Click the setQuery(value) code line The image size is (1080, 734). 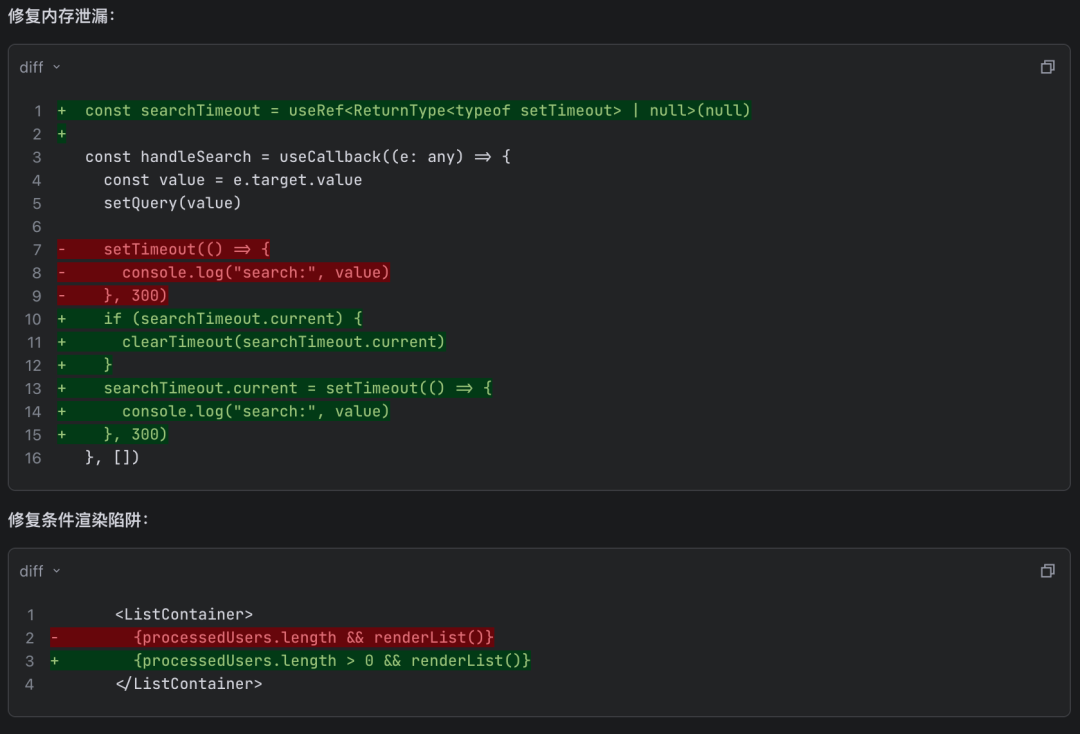(172, 203)
